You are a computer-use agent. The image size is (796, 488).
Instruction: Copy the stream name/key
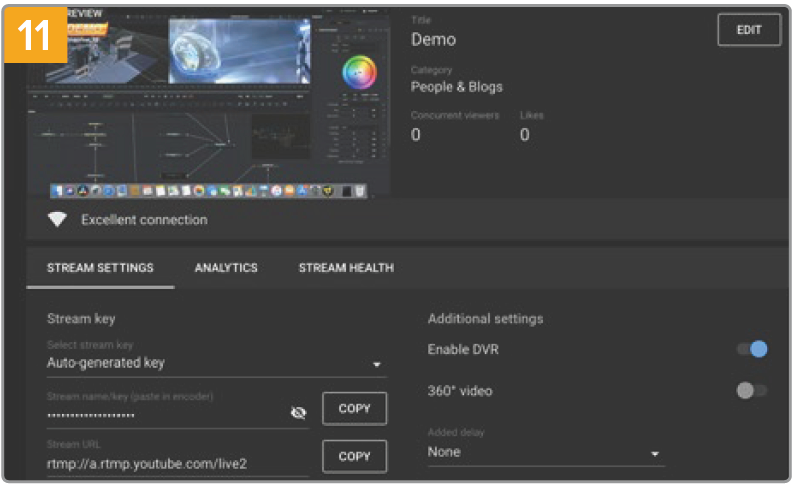(354, 409)
